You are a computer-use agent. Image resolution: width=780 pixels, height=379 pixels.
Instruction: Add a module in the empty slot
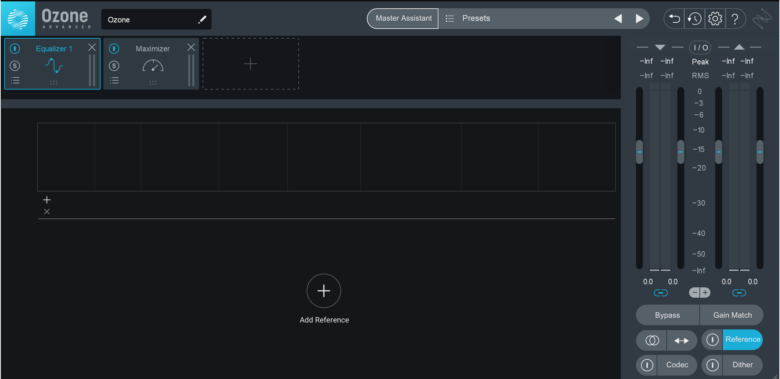click(x=250, y=64)
